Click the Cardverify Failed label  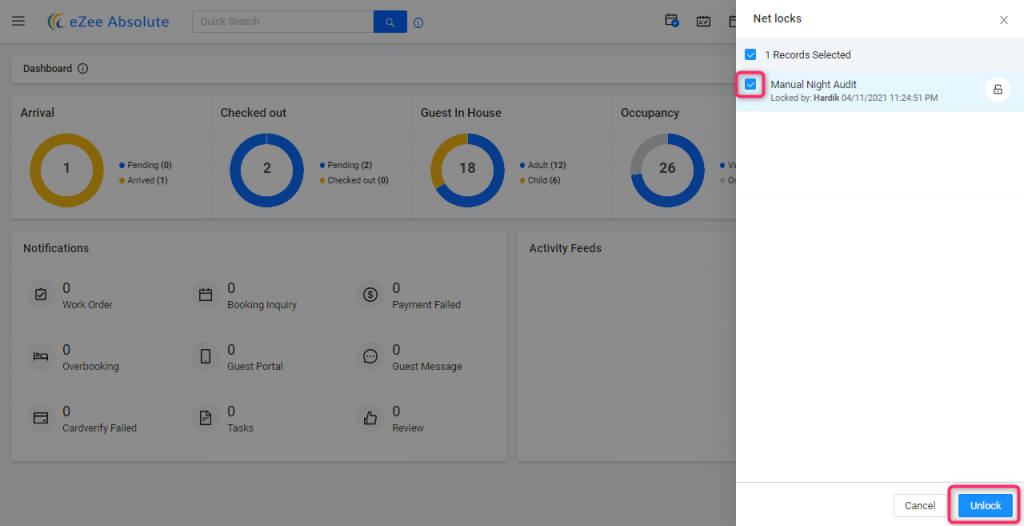[x=99, y=428]
